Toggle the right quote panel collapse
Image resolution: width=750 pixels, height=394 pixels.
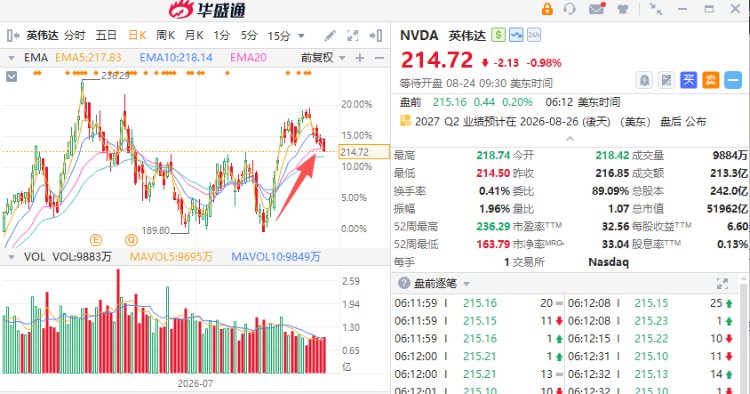tap(376, 35)
